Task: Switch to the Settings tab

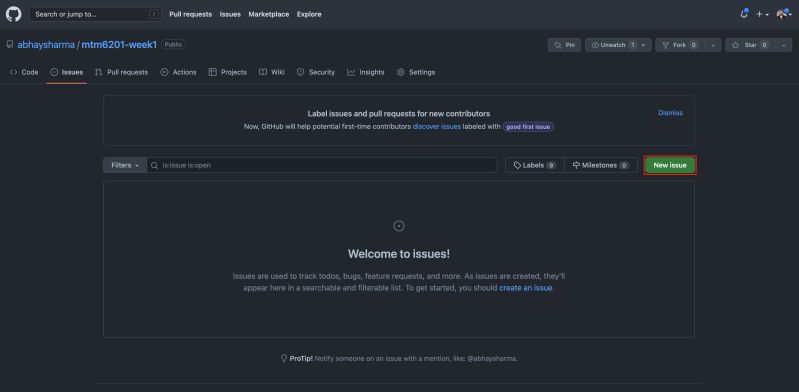Action: point(416,72)
